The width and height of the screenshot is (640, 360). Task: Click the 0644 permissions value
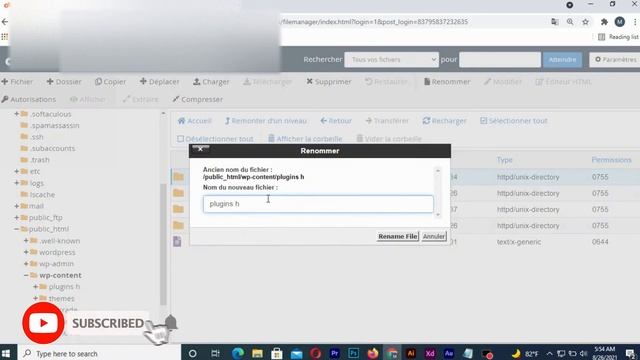click(600, 242)
